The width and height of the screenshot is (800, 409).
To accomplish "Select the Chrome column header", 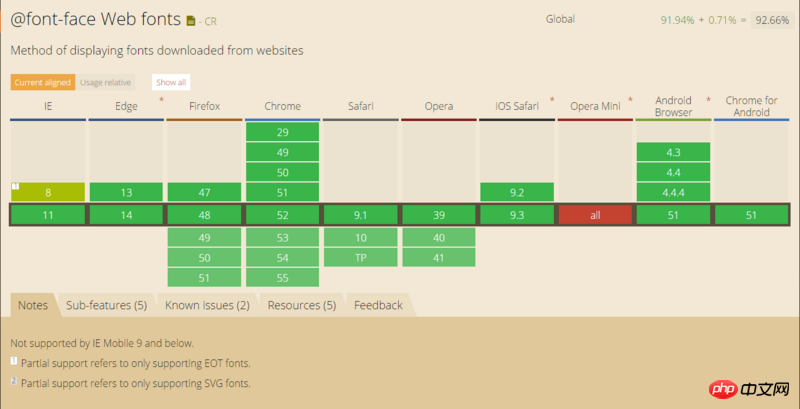I will coord(283,106).
